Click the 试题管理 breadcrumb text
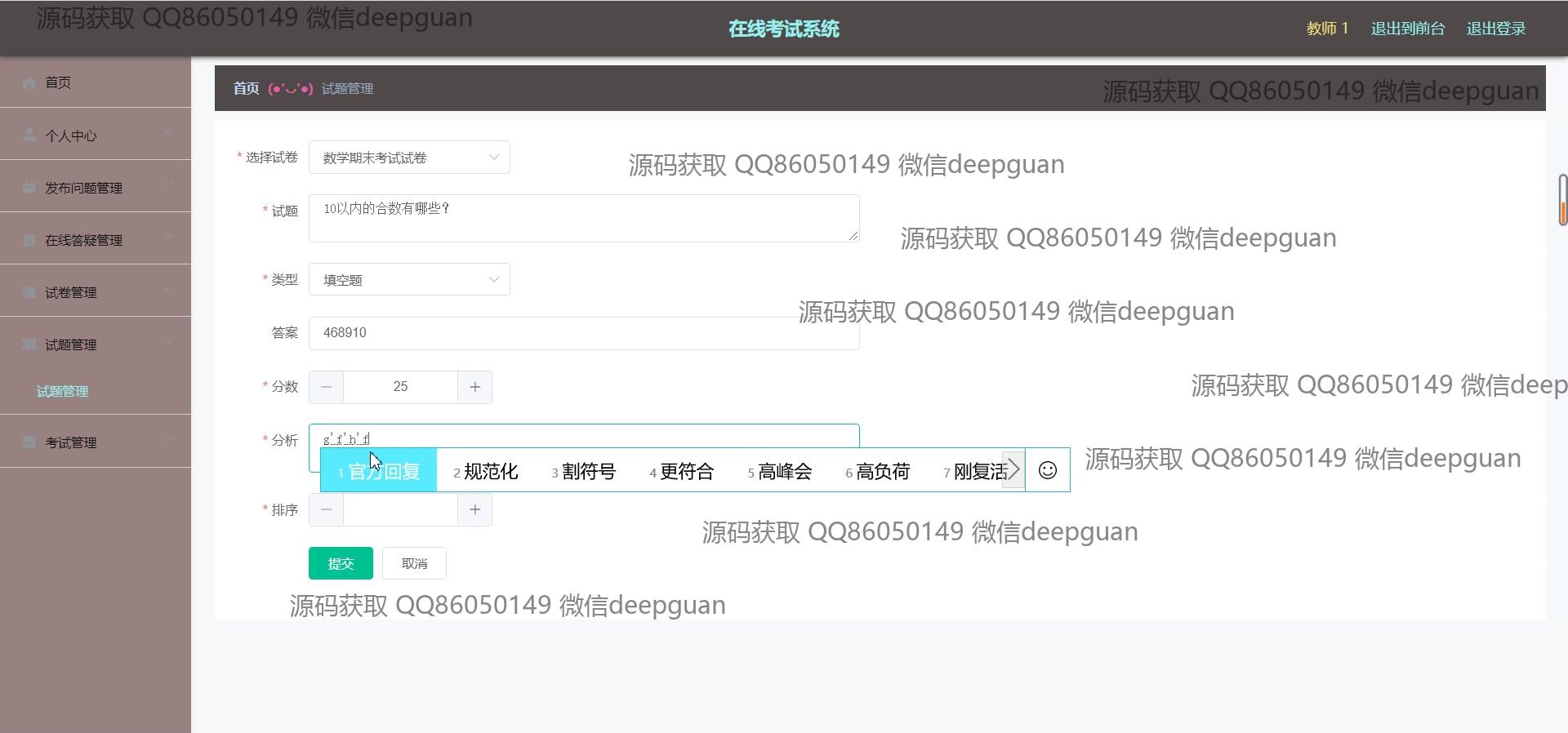This screenshot has width=1568, height=733. (347, 88)
